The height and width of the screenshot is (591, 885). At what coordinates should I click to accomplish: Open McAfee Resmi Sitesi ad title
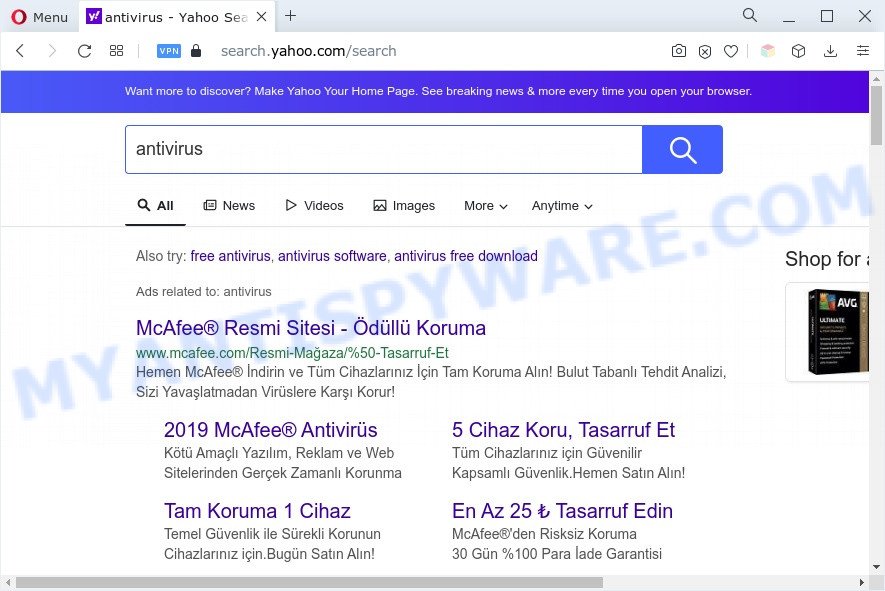(x=311, y=328)
